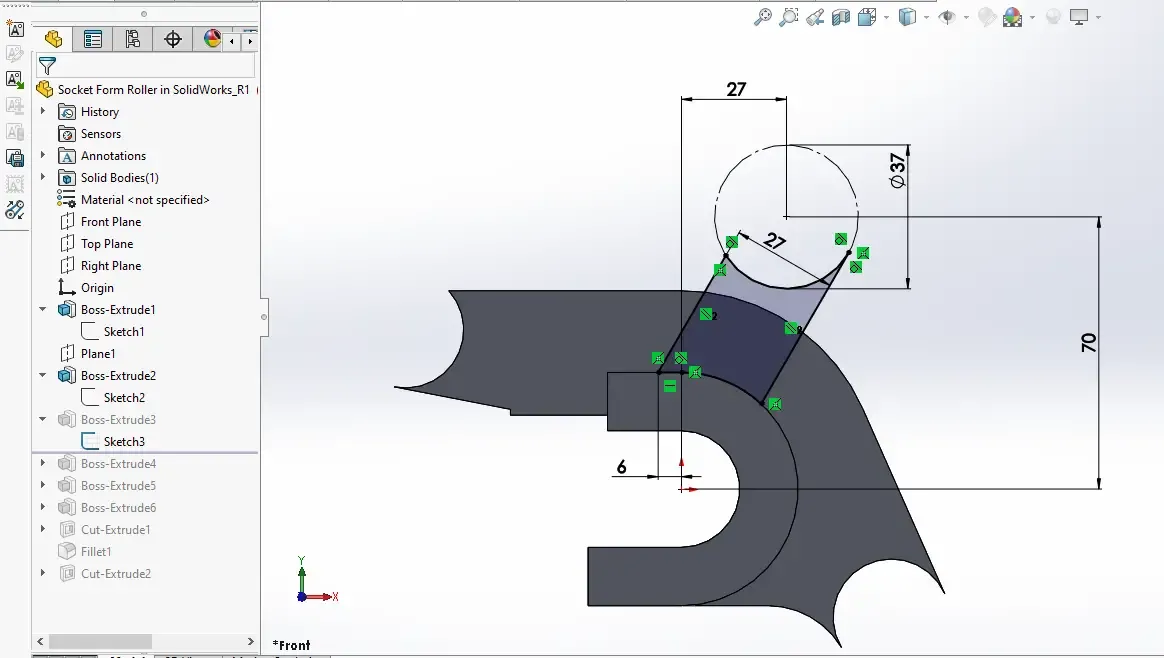Screen dimensions: 1164x658
Task: Click the View Settings monitor icon
Action: (1079, 16)
